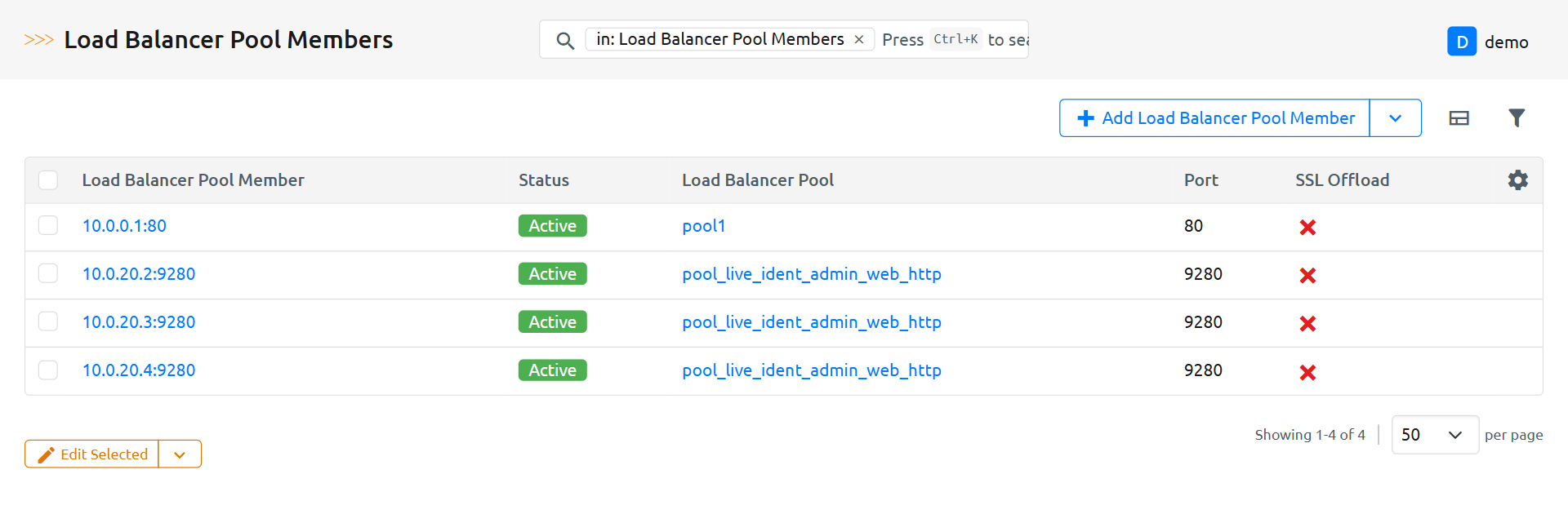The width and height of the screenshot is (1568, 514).
Task: Sort by the Port column header
Action: tap(1200, 180)
